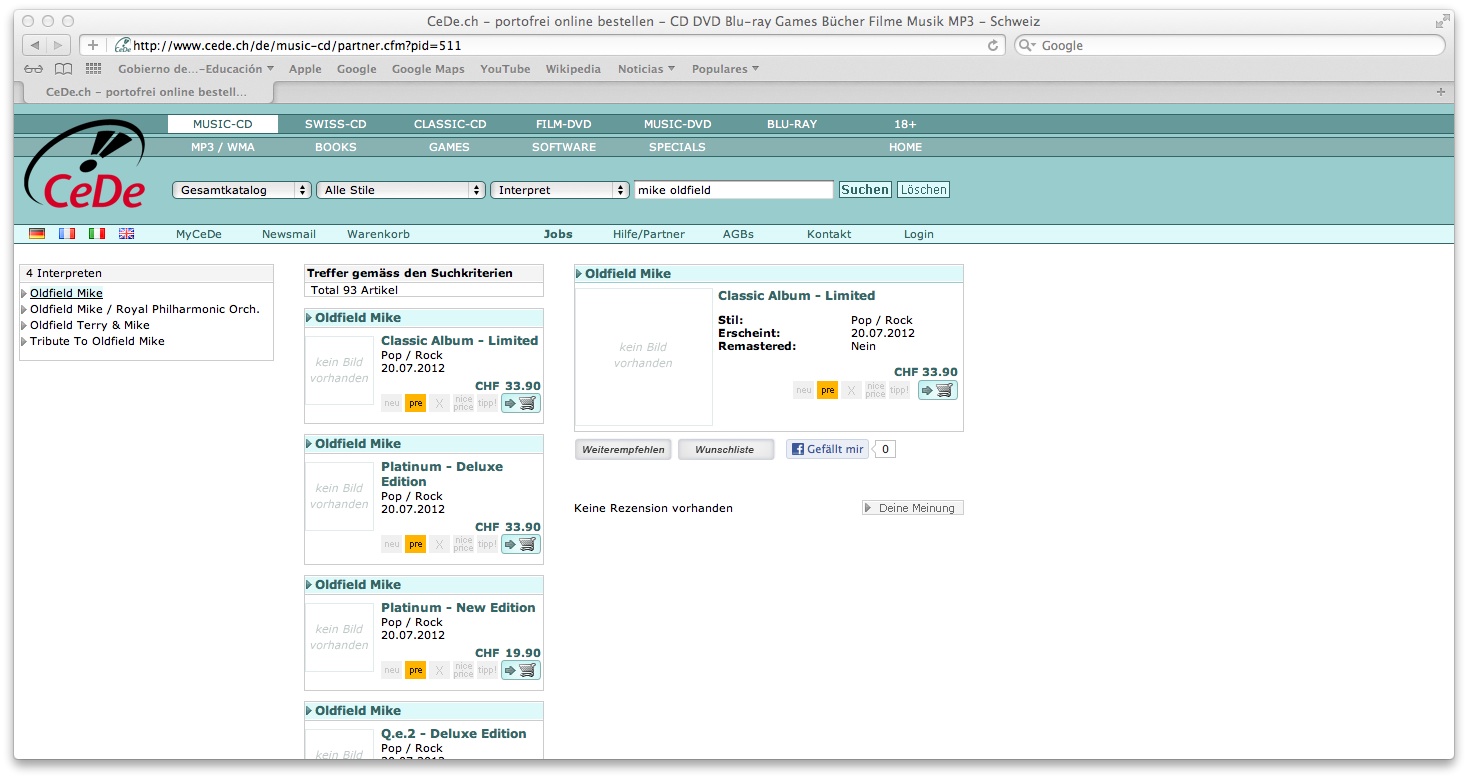Expand the Populares bookmark folder
Screen dimensions: 1468x779
coord(725,69)
